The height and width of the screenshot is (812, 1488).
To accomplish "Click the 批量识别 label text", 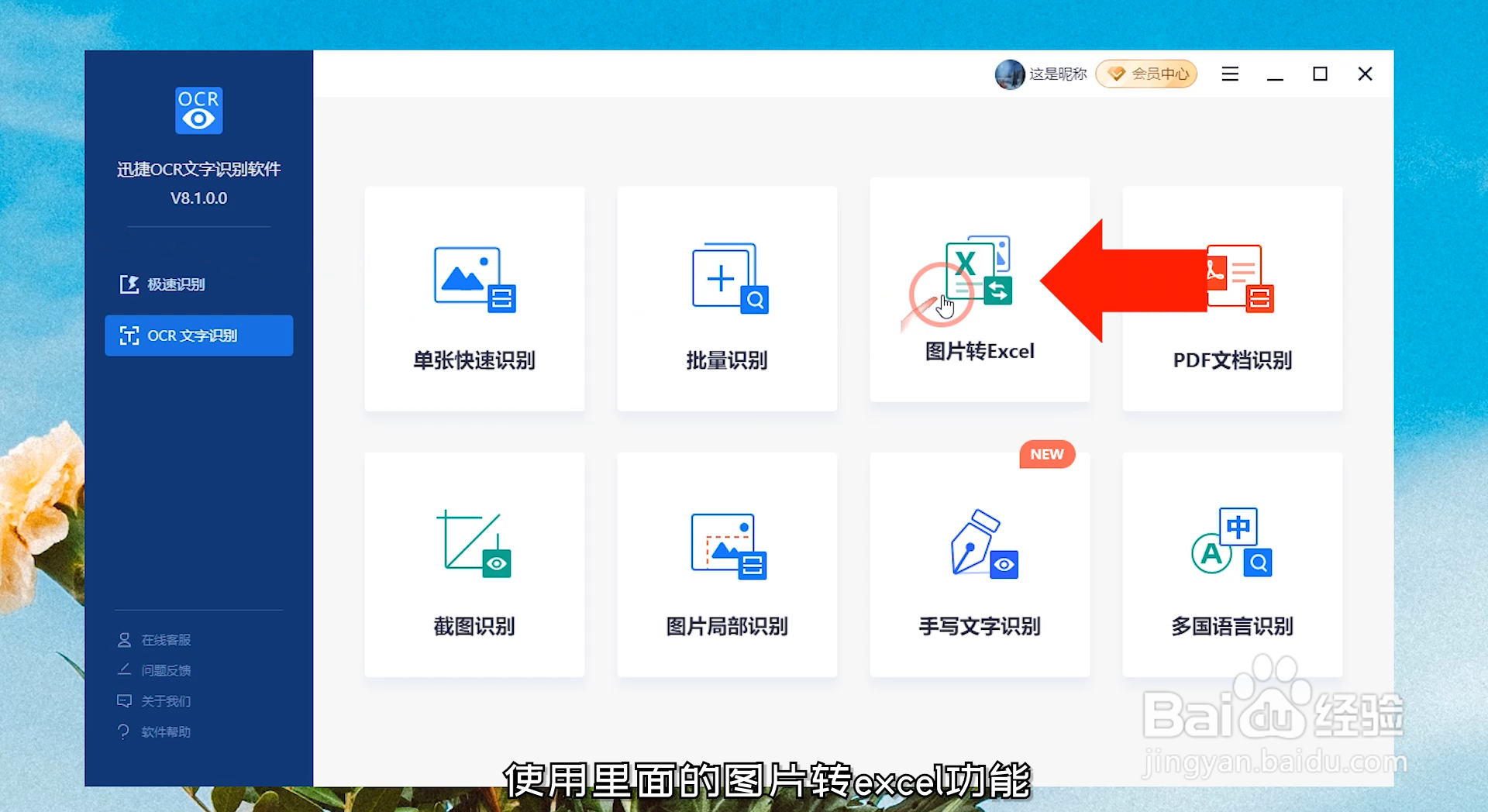I will tap(727, 360).
